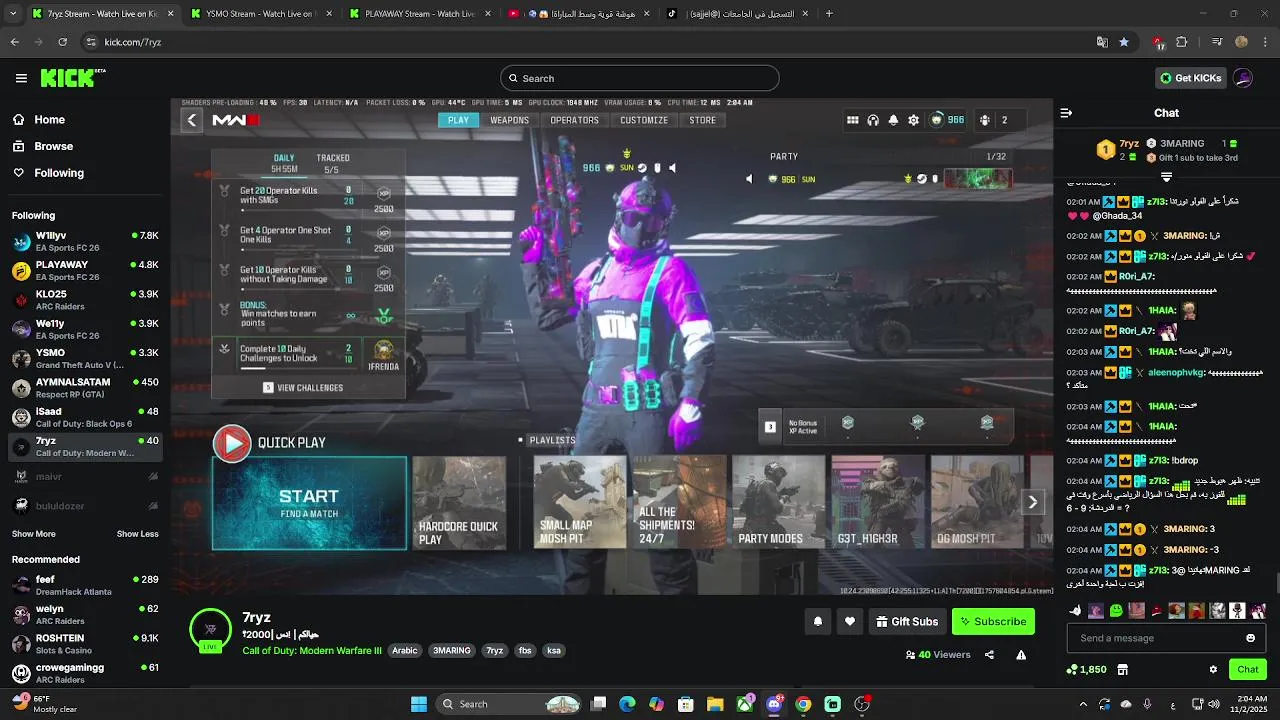Click the KICK logo
The height and width of the screenshot is (720, 1280).
click(73, 78)
